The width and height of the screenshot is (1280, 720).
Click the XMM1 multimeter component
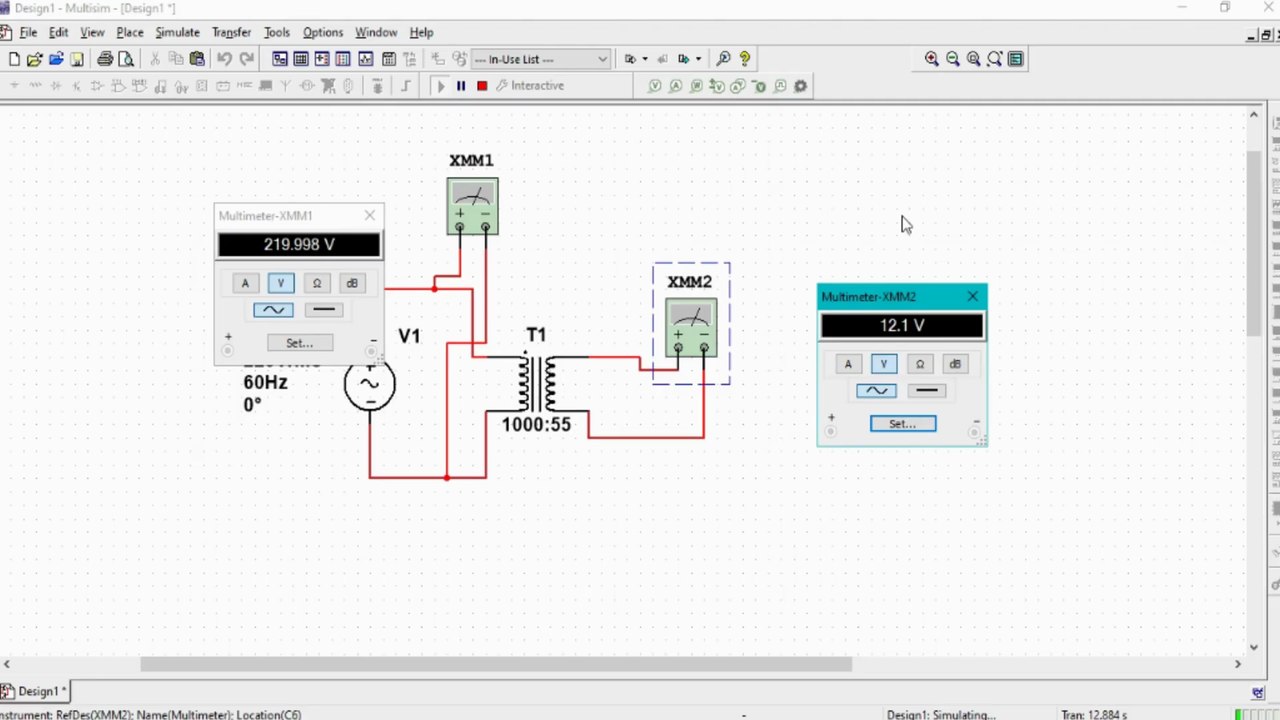coord(472,207)
